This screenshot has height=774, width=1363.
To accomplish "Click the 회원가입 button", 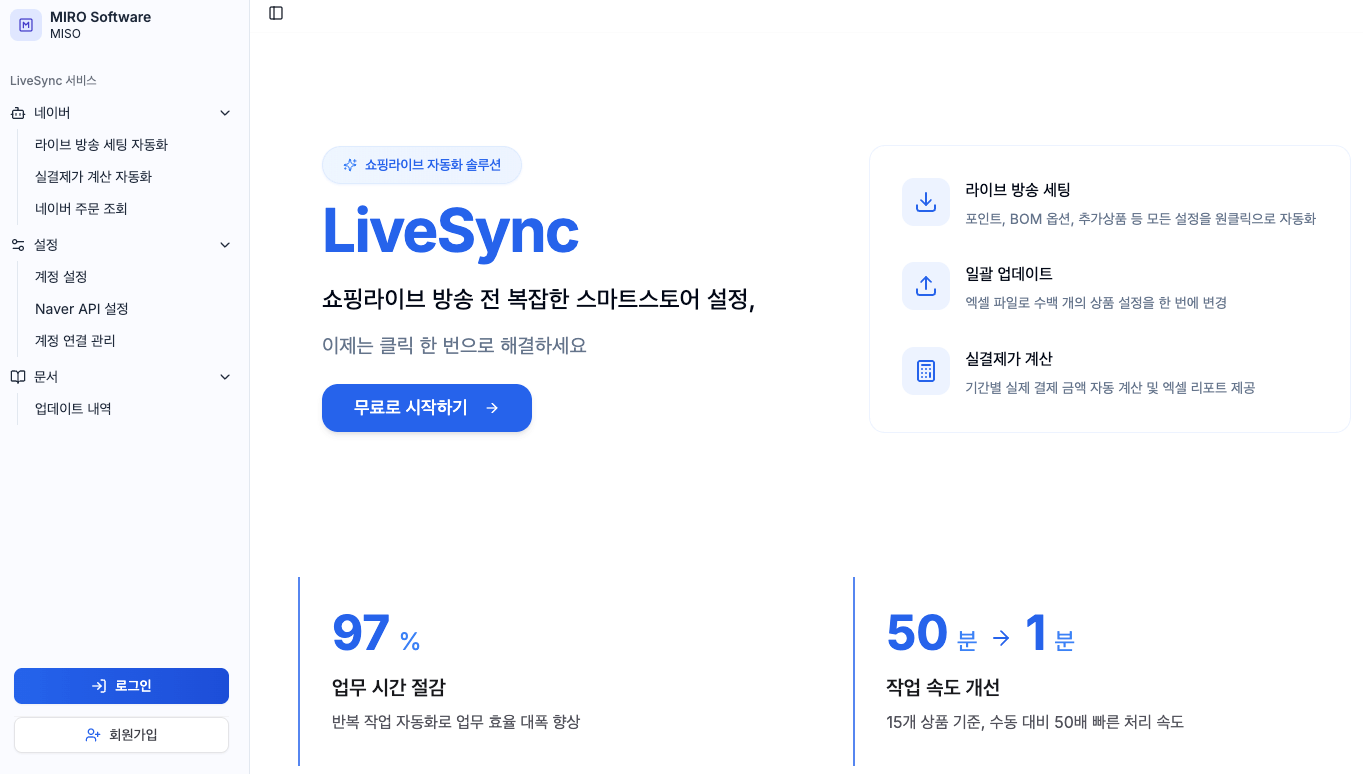I will [x=121, y=735].
